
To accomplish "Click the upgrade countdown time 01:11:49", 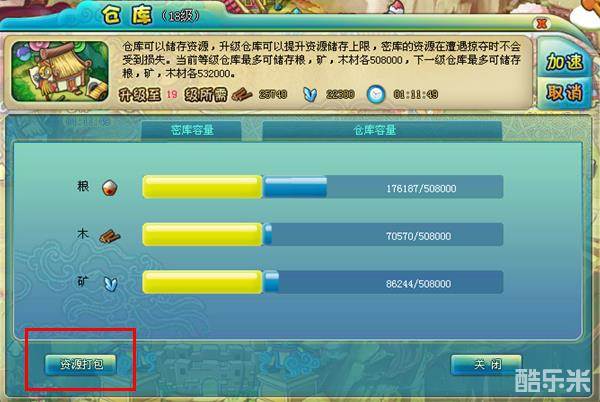I will pos(416,94).
